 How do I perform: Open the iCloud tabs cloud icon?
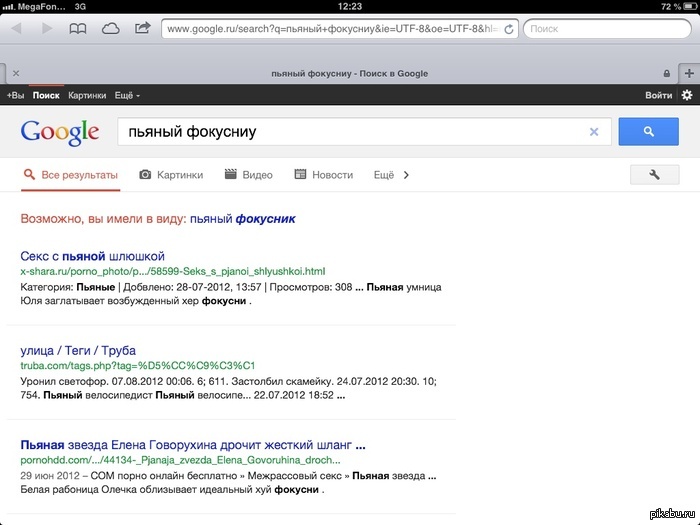110,29
